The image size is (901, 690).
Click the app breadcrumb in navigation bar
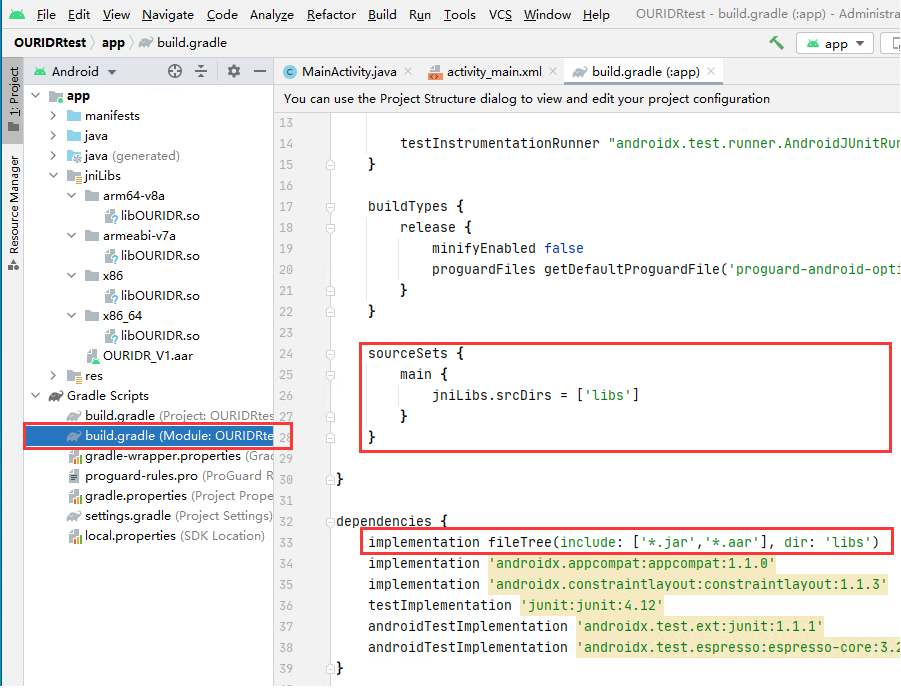pyautogui.click(x=113, y=43)
